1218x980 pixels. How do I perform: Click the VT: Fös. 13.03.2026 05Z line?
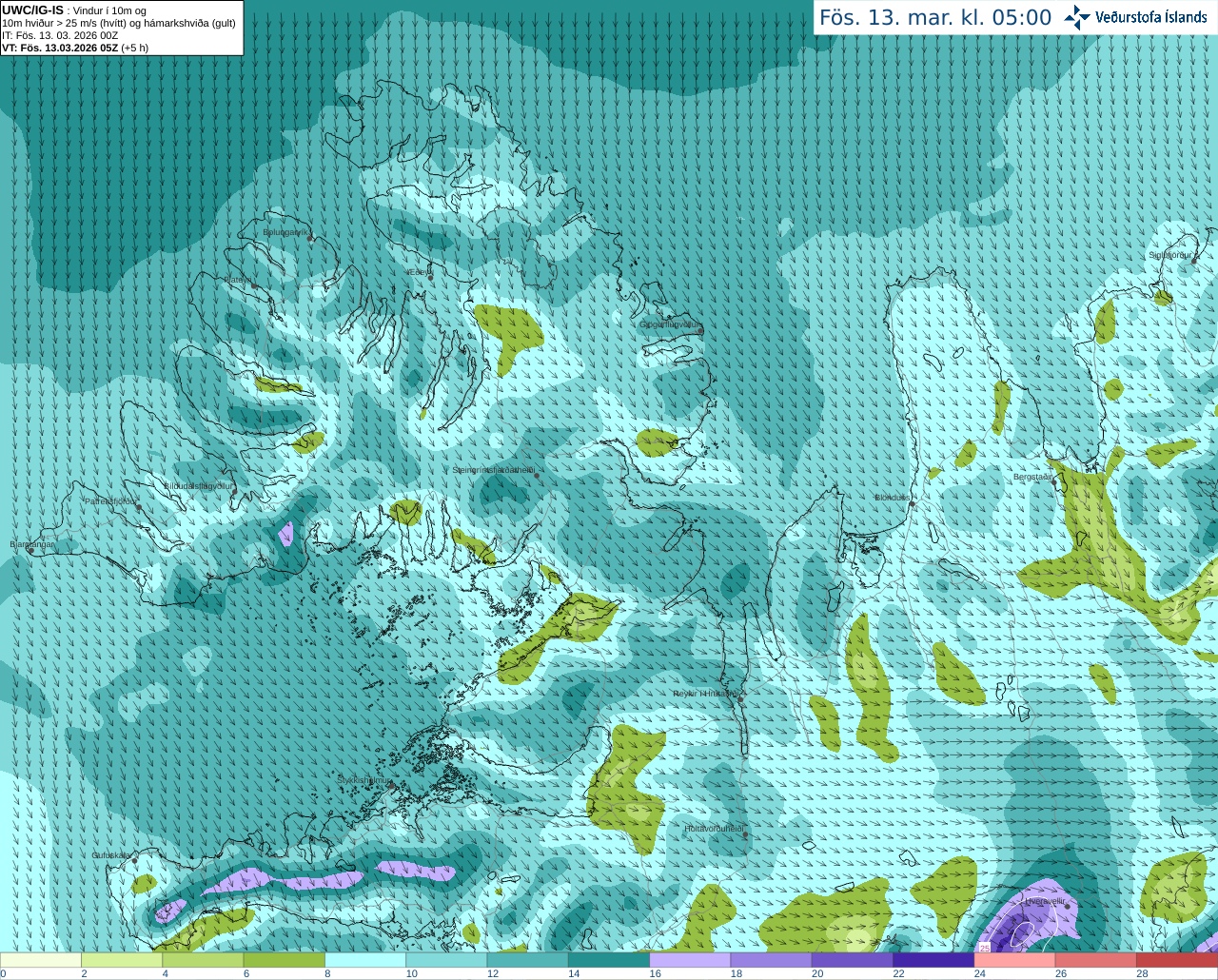pyautogui.click(x=75, y=48)
